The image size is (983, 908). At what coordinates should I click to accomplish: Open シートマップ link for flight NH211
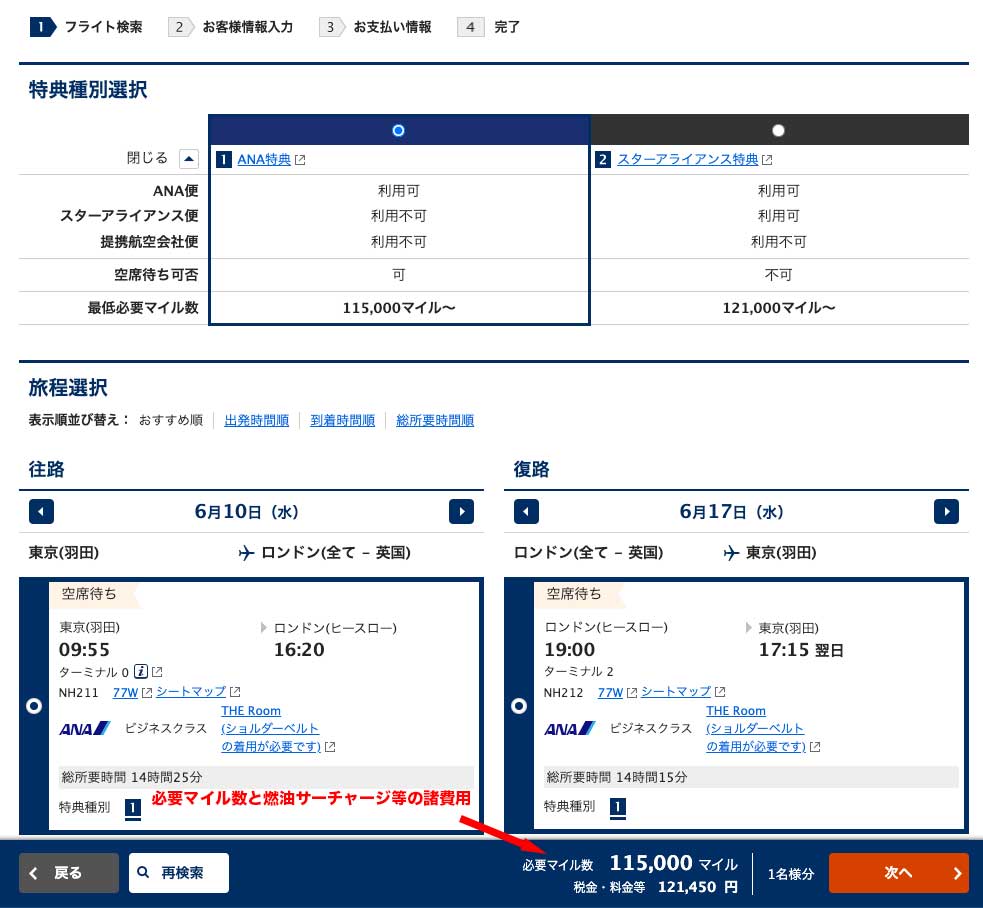point(191,692)
